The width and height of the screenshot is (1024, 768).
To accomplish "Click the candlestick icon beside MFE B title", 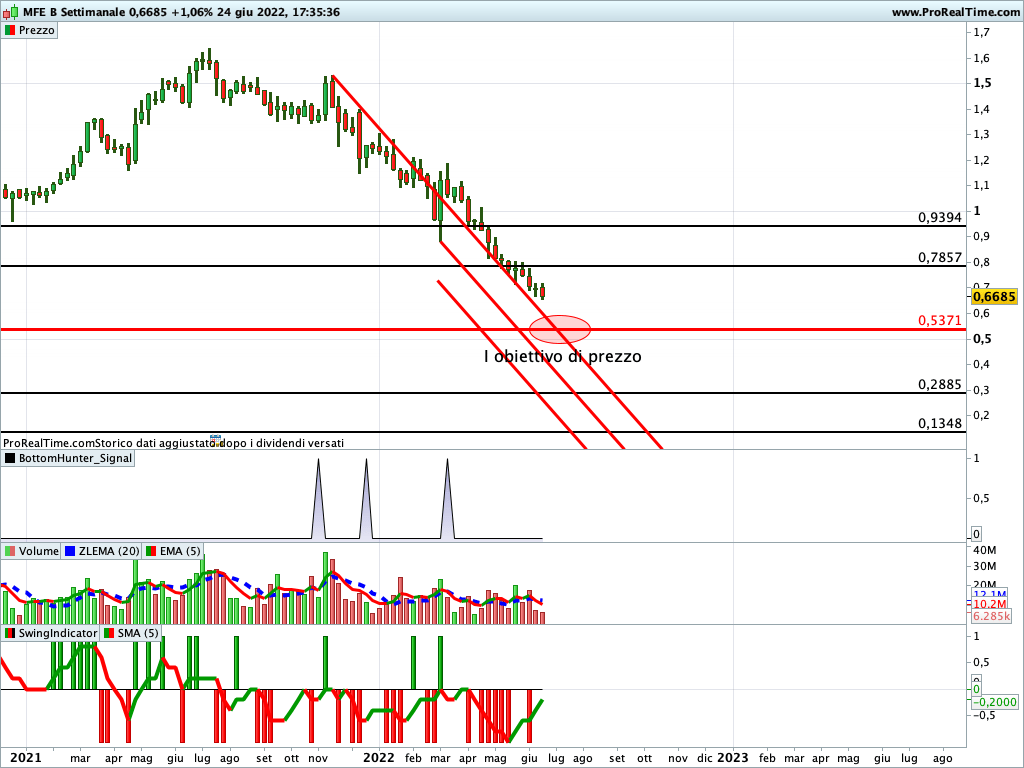I will pos(10,12).
